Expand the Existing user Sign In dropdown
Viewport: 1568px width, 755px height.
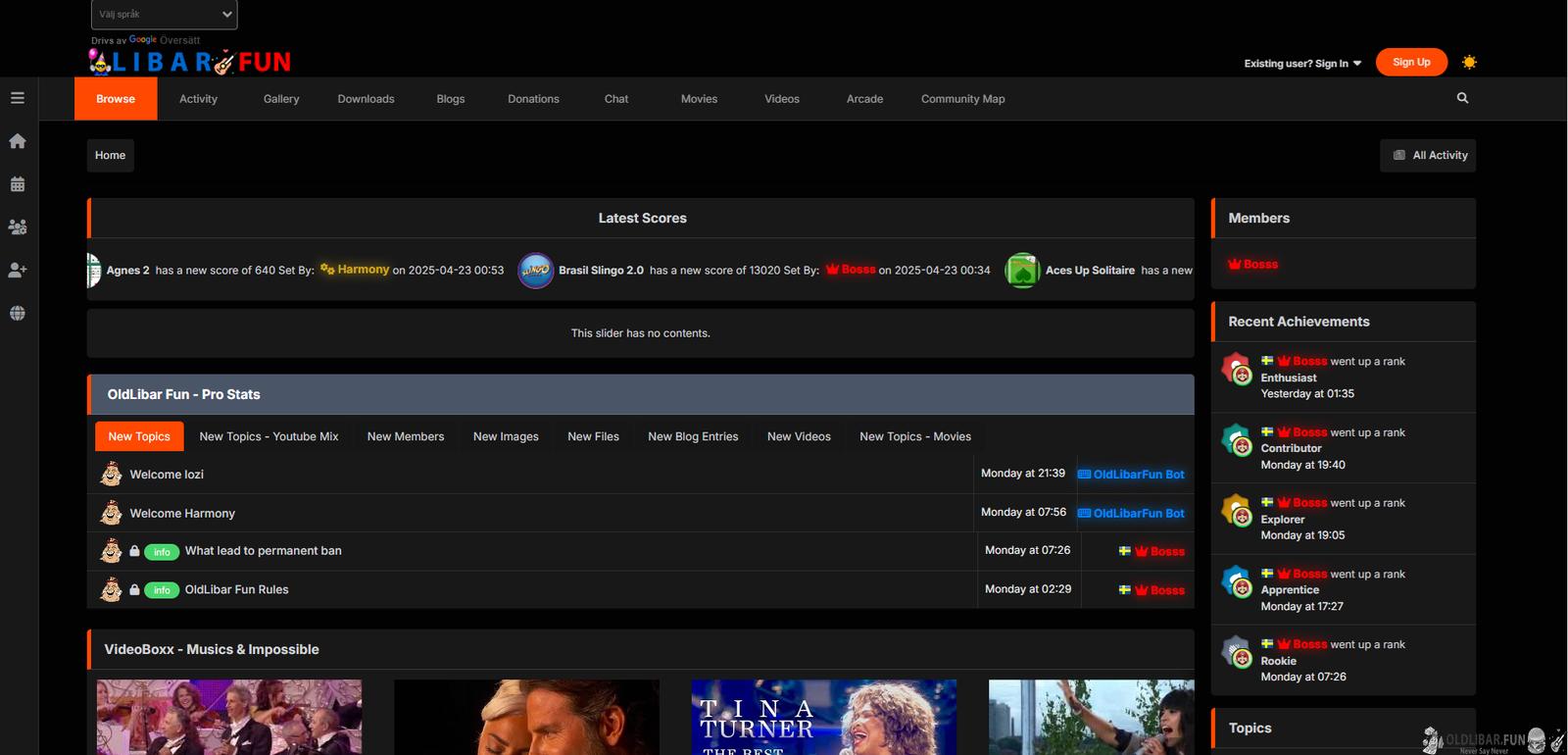click(1302, 64)
